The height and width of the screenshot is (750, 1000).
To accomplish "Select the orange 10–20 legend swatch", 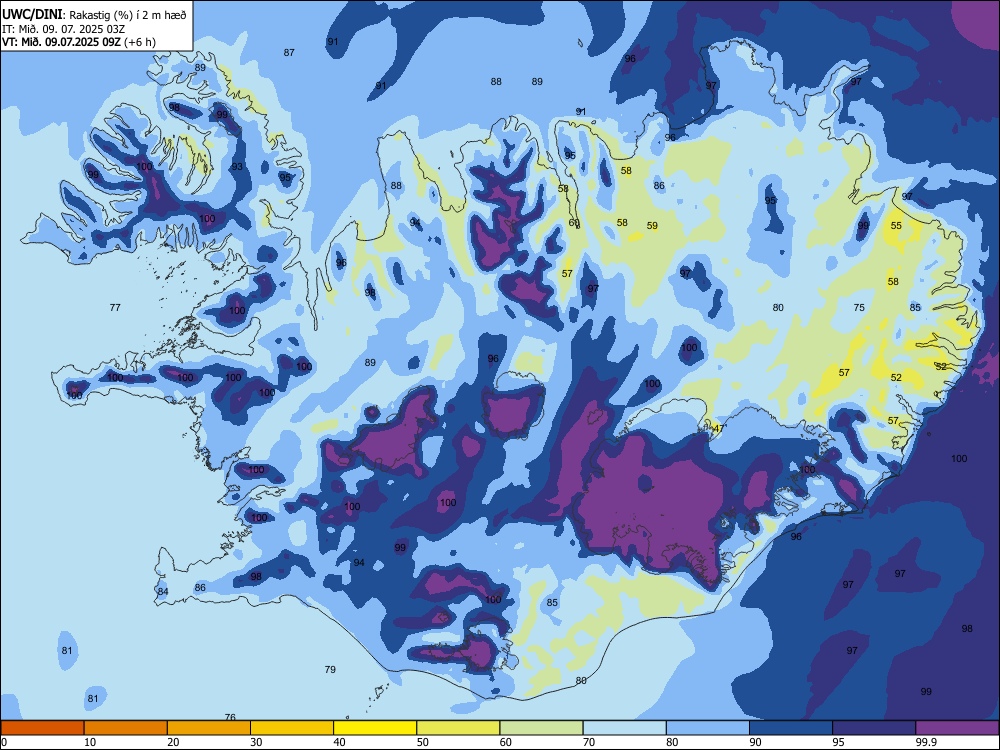I will coord(126,728).
